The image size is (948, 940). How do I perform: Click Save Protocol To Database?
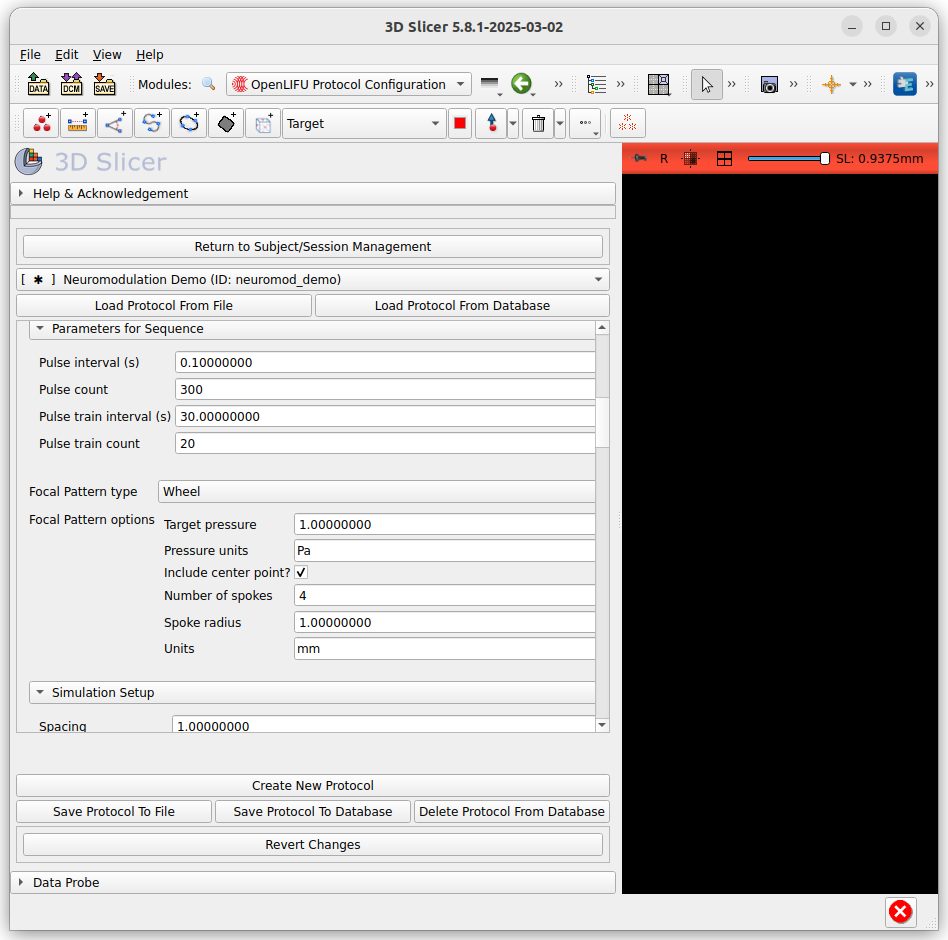(x=313, y=811)
